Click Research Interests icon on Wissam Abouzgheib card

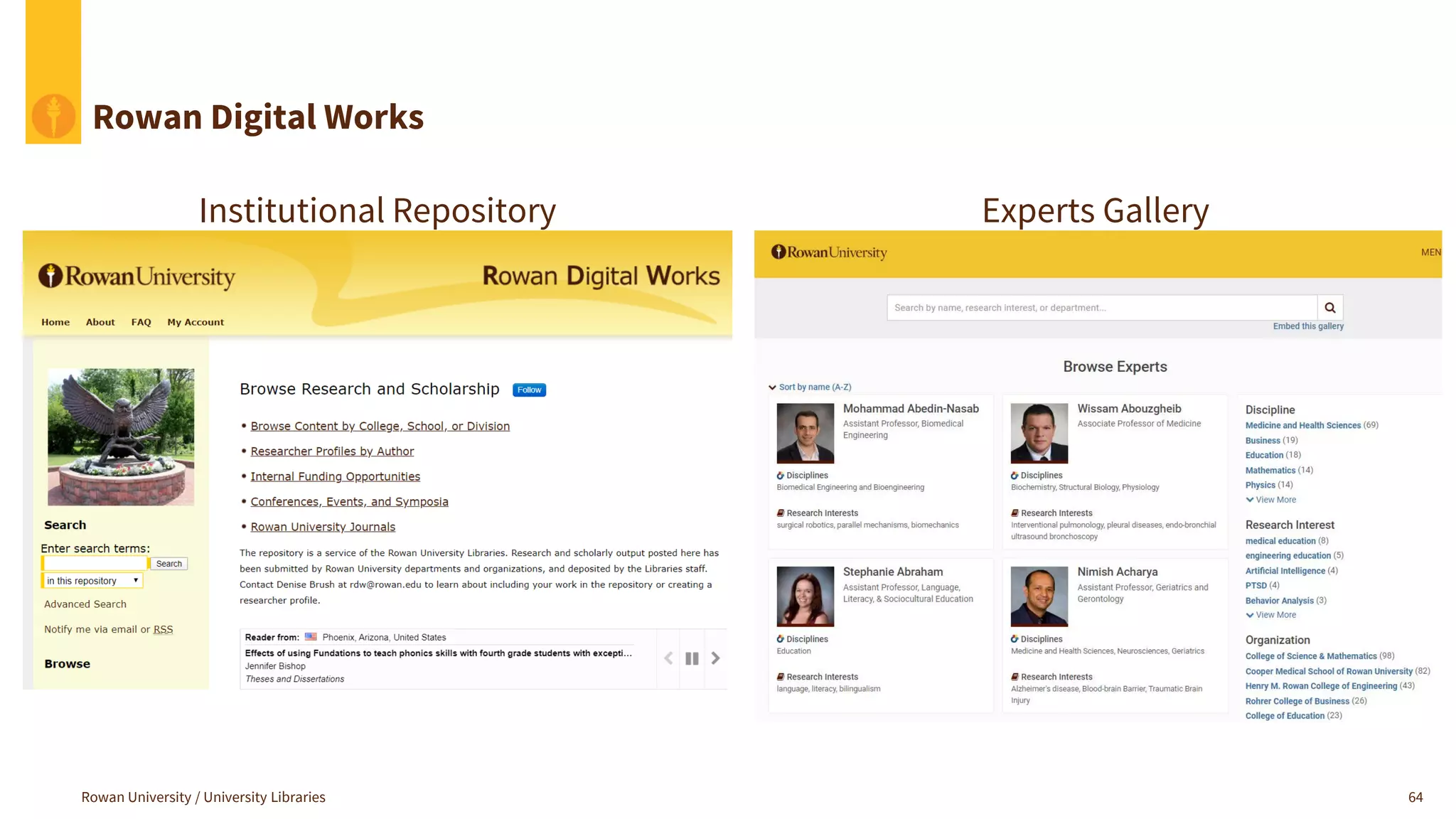point(1015,513)
